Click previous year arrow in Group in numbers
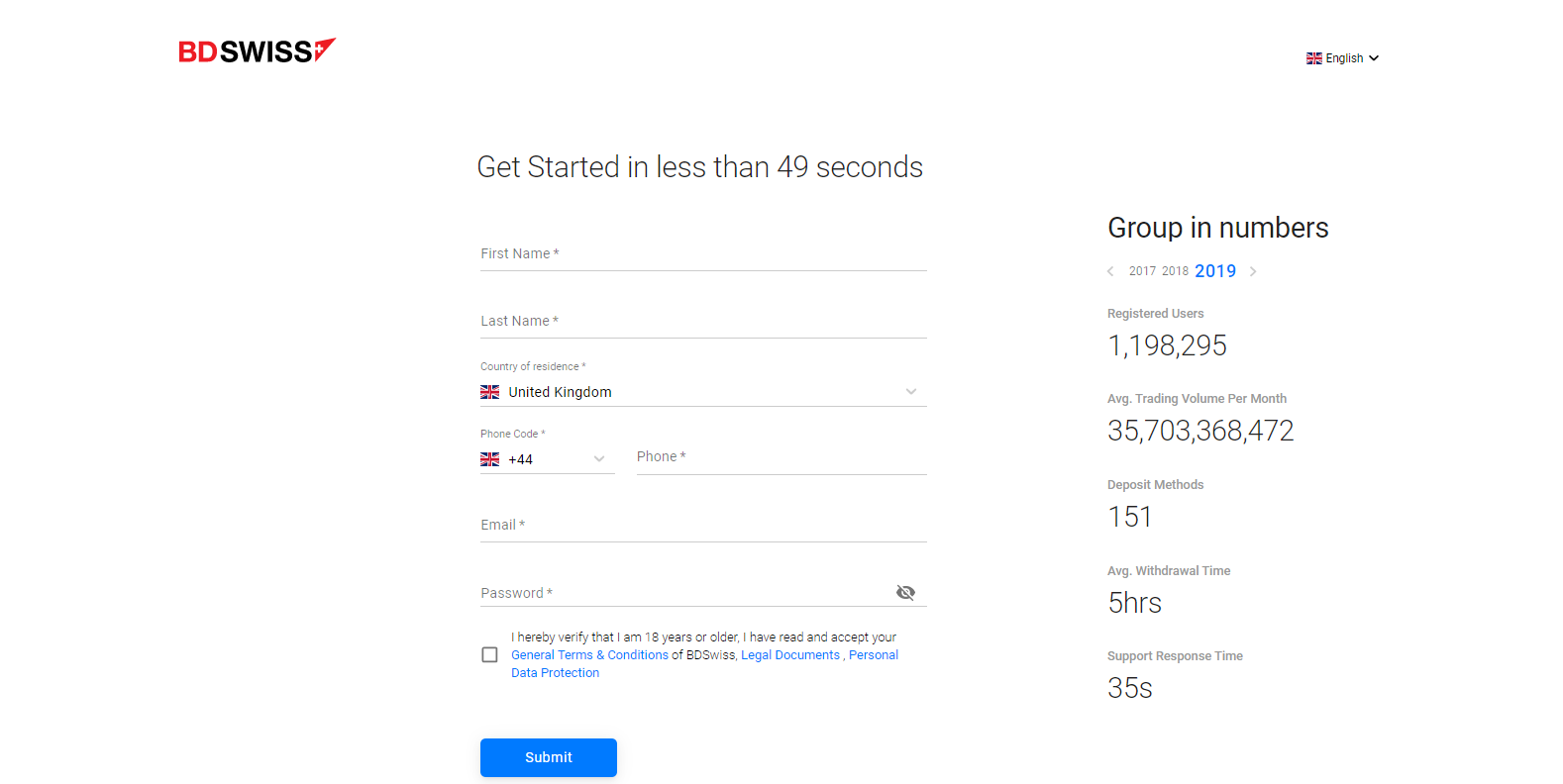The image size is (1563, 784). 1110,271
